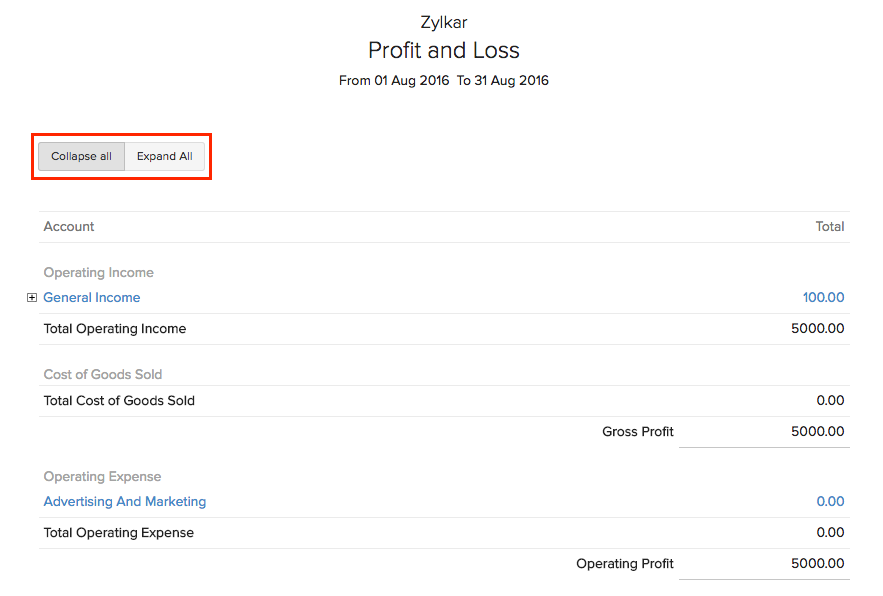Click the Account column header
This screenshot has height=596, width=883.
coord(69,227)
